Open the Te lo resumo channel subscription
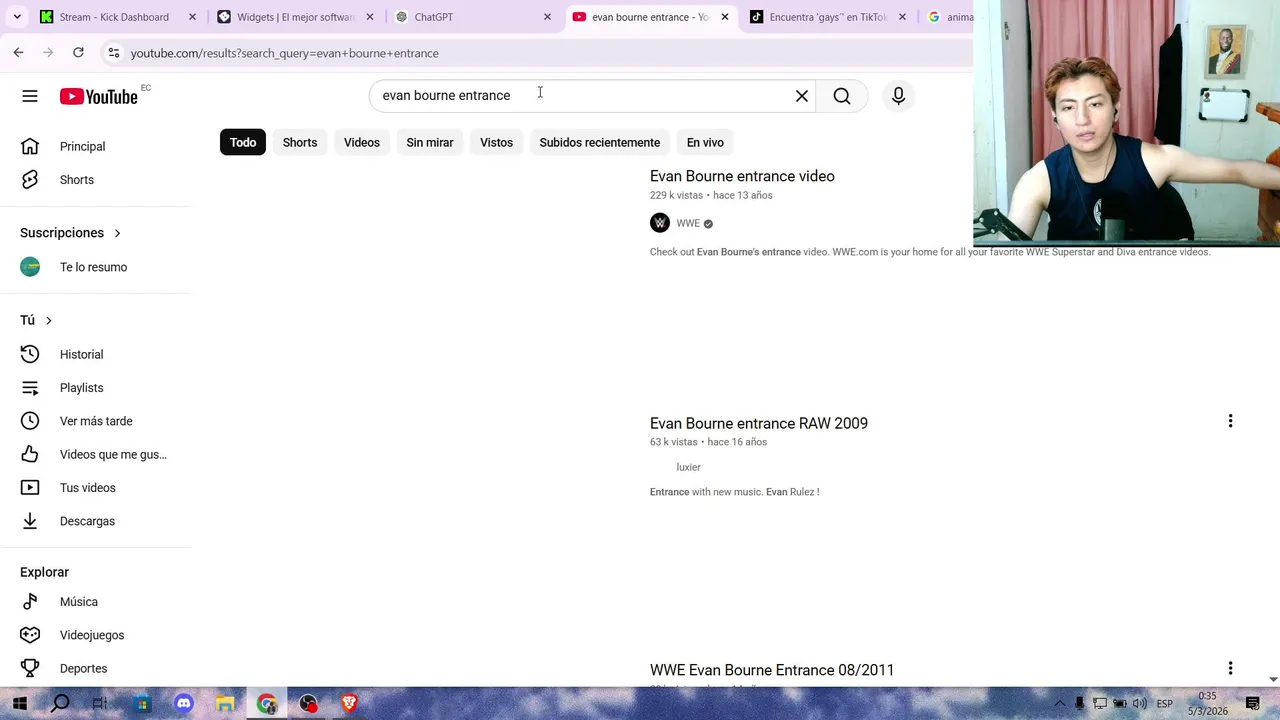The width and height of the screenshot is (1280, 720). (x=95, y=267)
